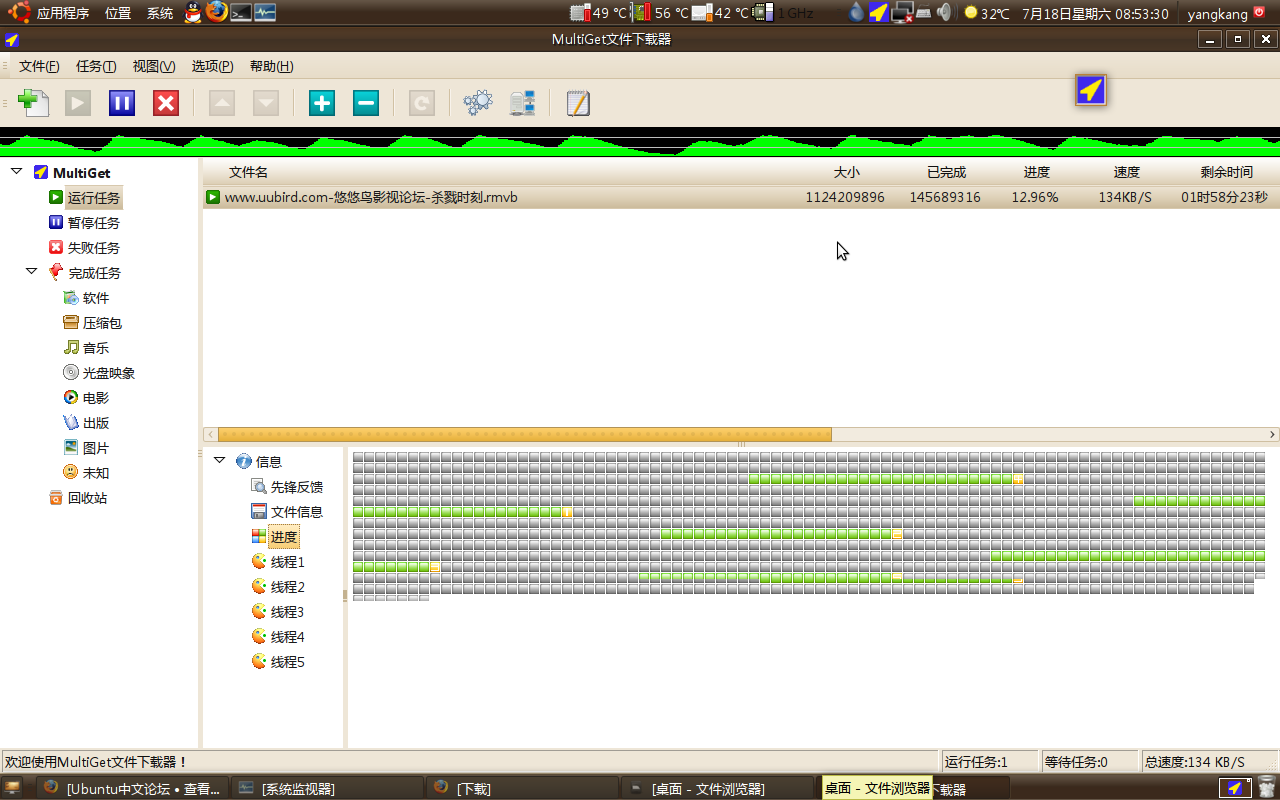
Task: Click the orange horizontal scrollbar thumb
Action: pos(525,435)
